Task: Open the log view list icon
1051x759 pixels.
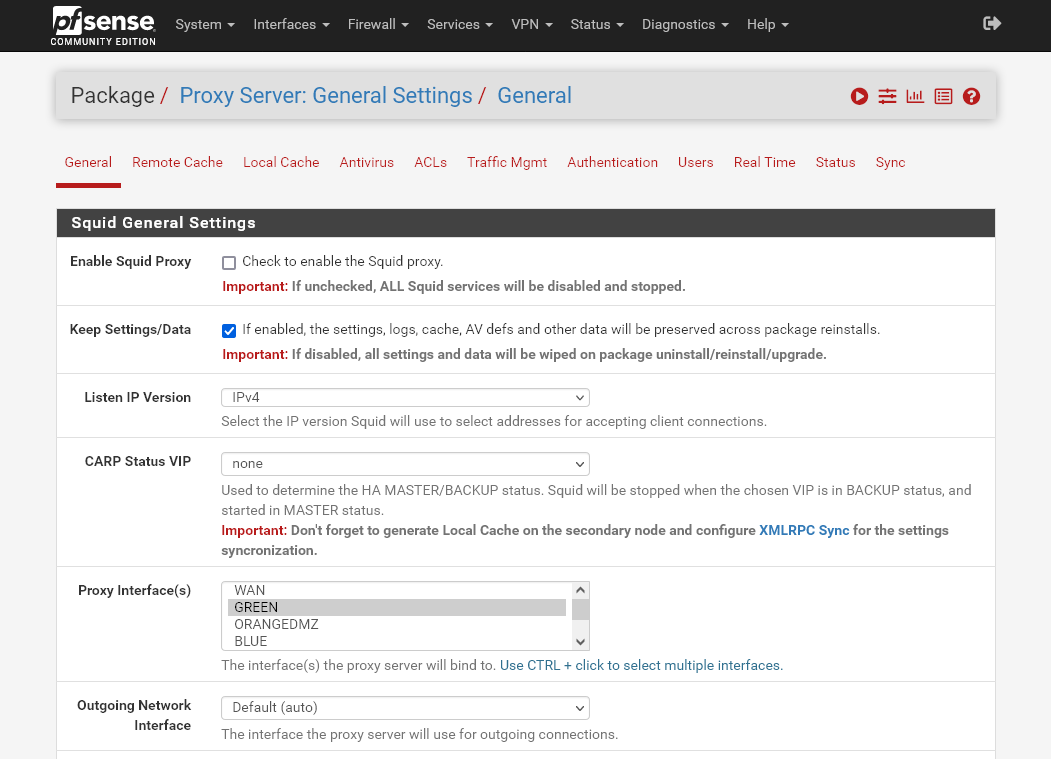Action: [943, 95]
